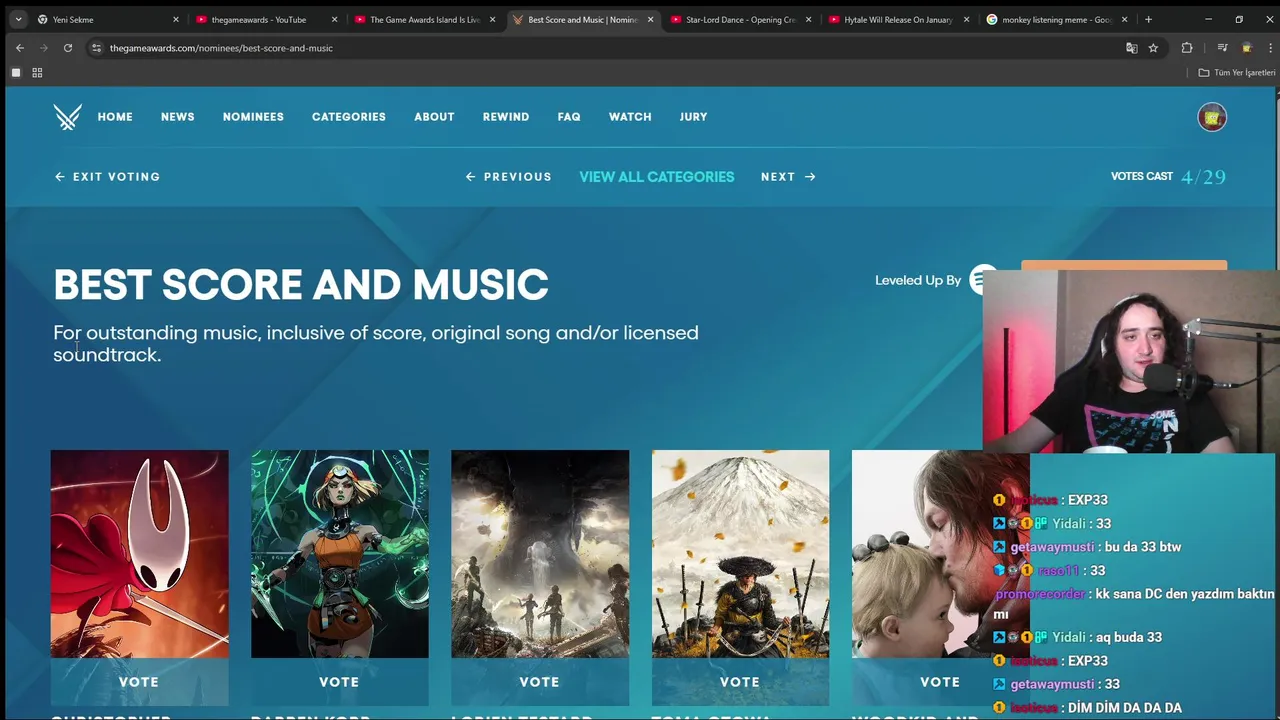This screenshot has height=720, width=1280.
Task: Open the Extensions puzzle icon
Action: (1187, 48)
